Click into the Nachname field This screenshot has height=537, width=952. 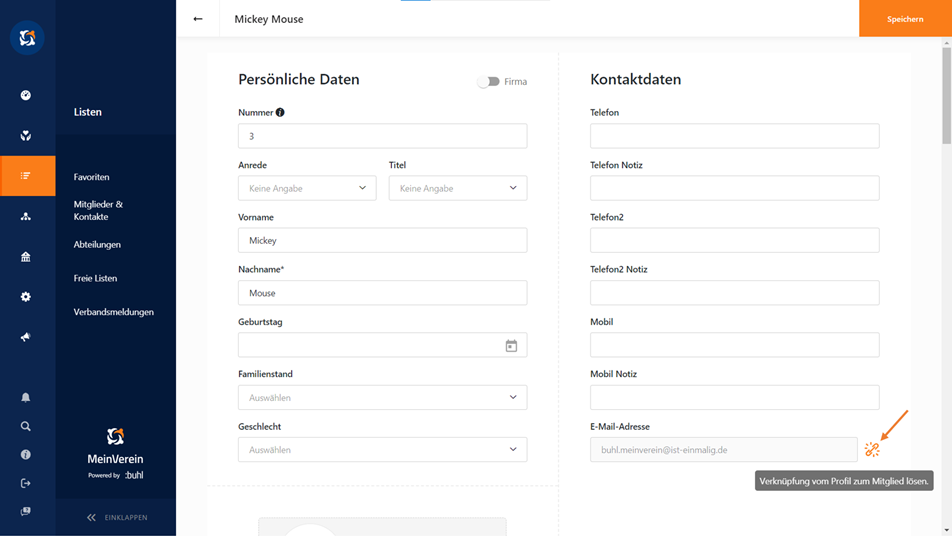382,293
